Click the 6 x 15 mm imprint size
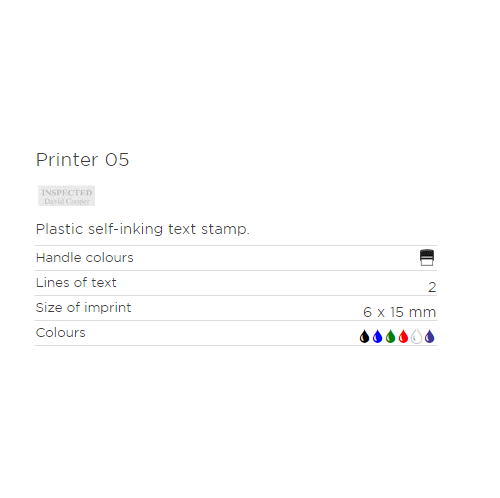 pos(400,312)
